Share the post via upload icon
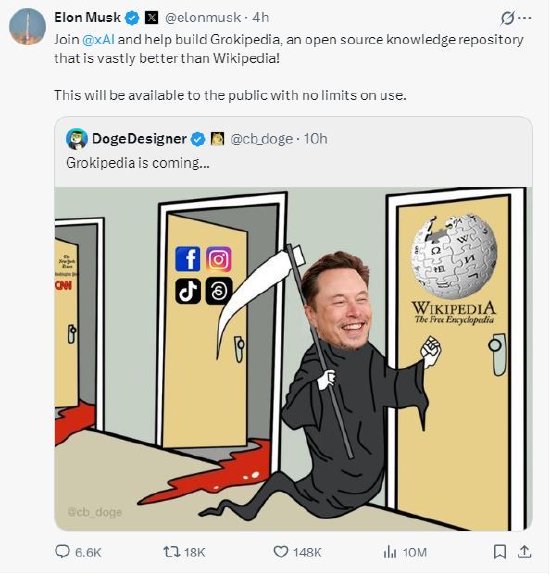This screenshot has width=550, height=575. pos(525,552)
